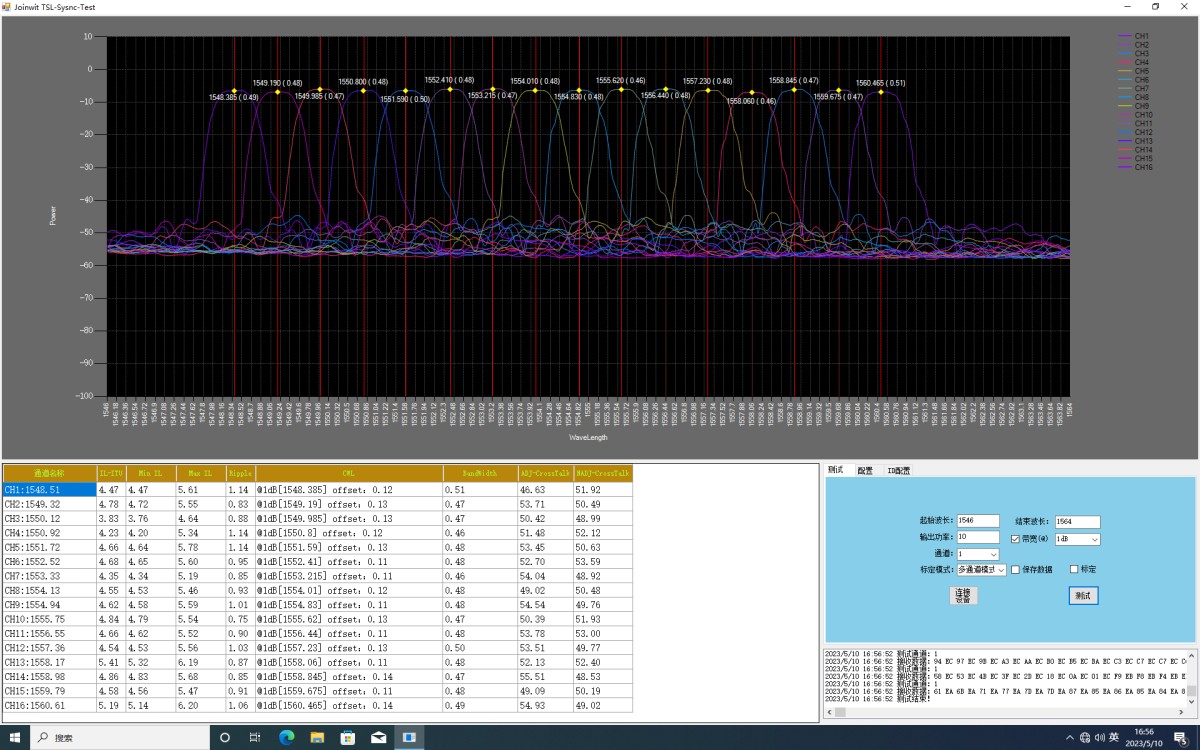The image size is (1200, 750).
Task: Open the Mail app on taskbar
Action: coord(378,737)
